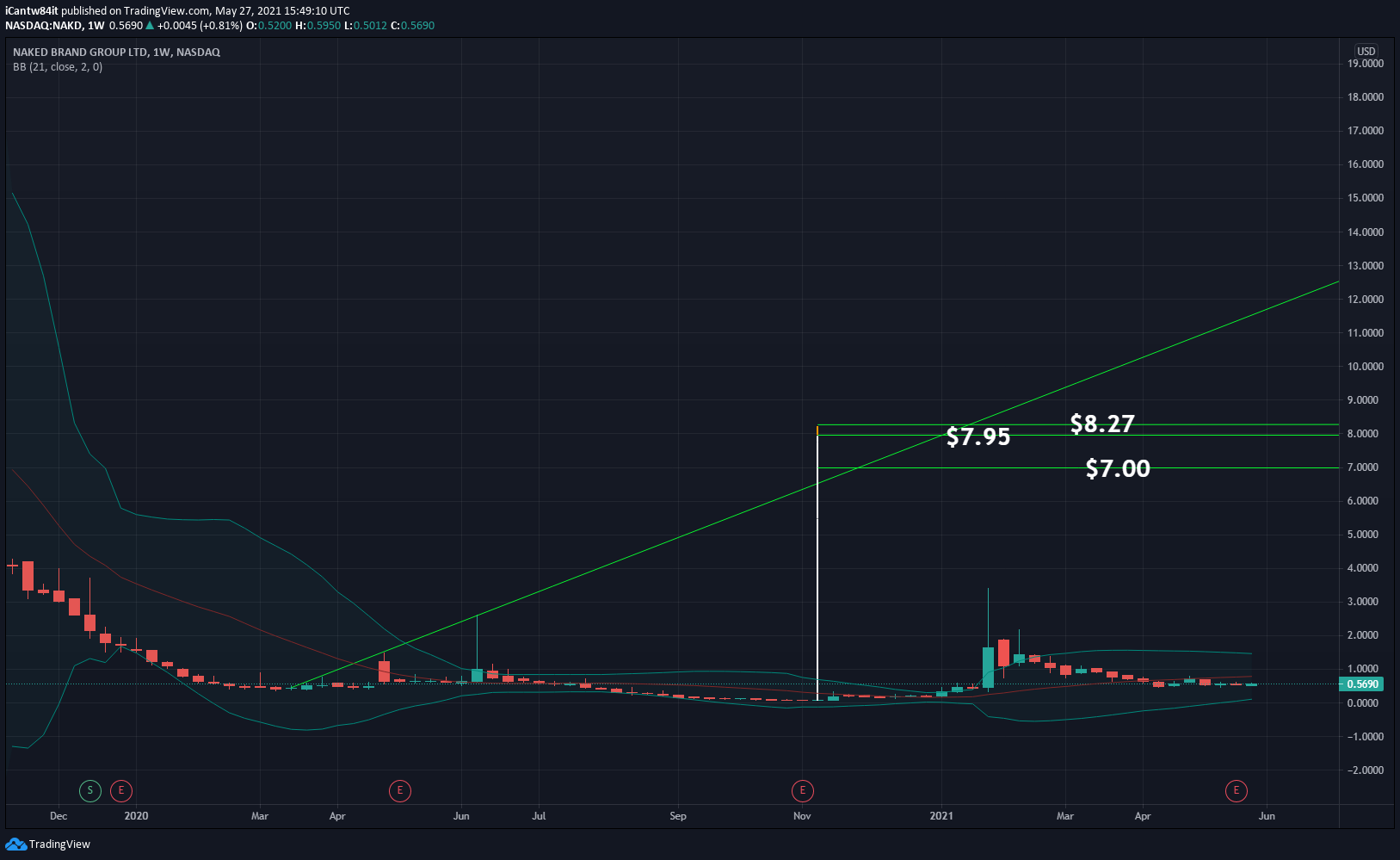1400x860 pixels.
Task: Click the 10.0000 price axis label
Action: point(1366,367)
